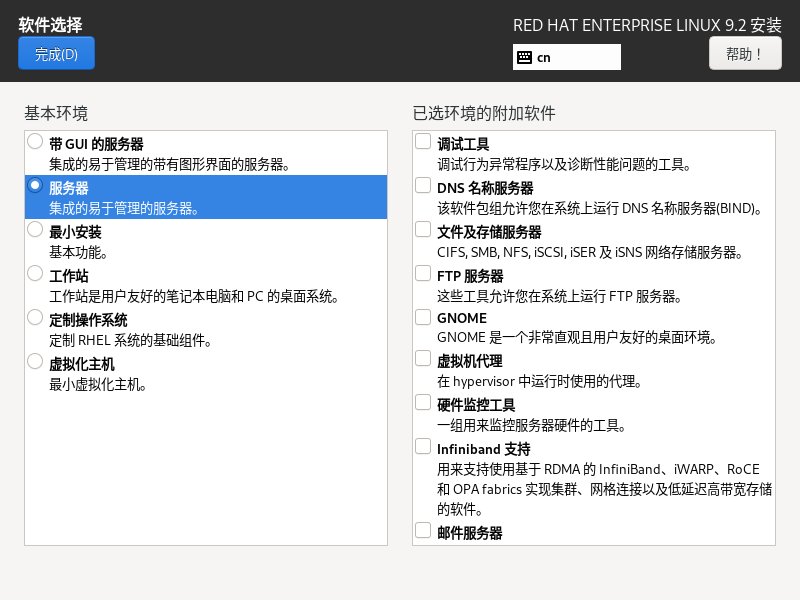Tick Infiniband 支持 checkbox

[424, 447]
